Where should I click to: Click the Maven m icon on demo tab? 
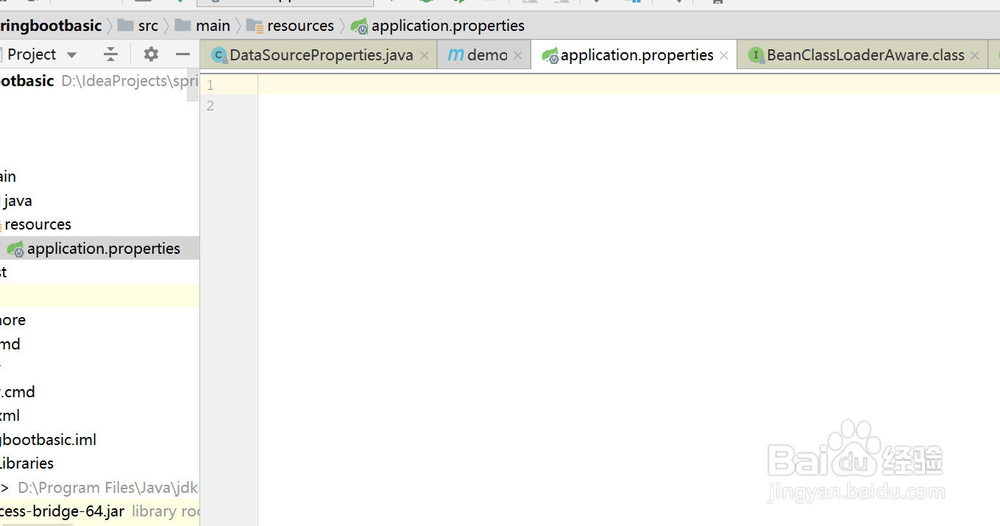tap(455, 55)
